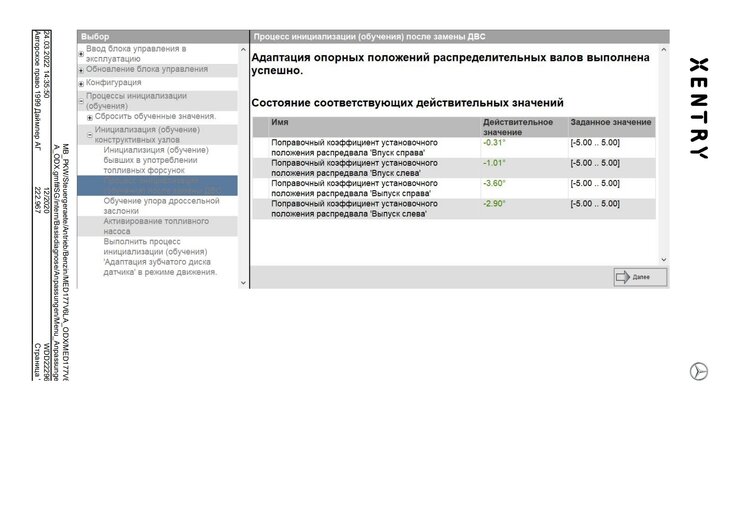Click scroll-up arrow of the results pane
Viewport: 739px width, 512px height.
[x=664, y=49]
